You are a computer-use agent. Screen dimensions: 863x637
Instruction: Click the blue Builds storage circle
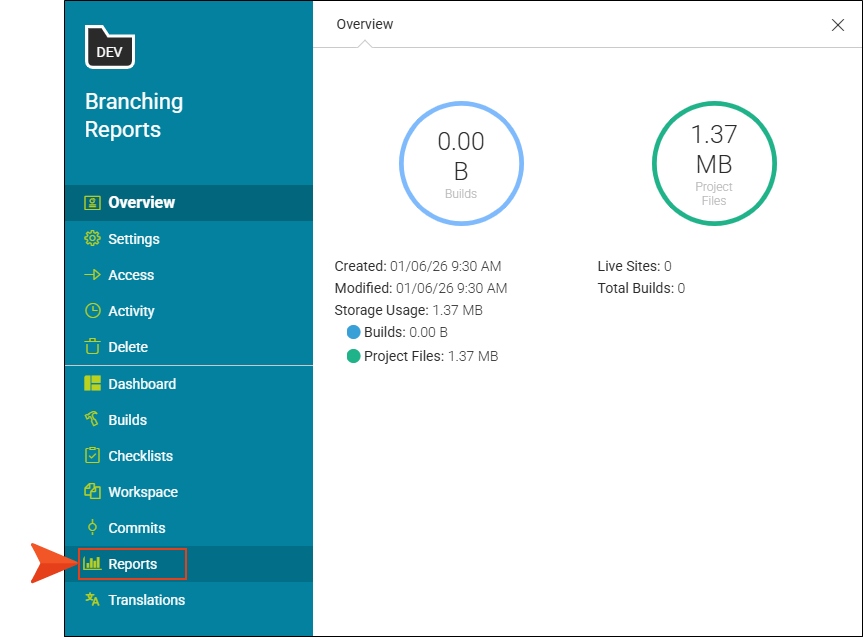point(461,163)
